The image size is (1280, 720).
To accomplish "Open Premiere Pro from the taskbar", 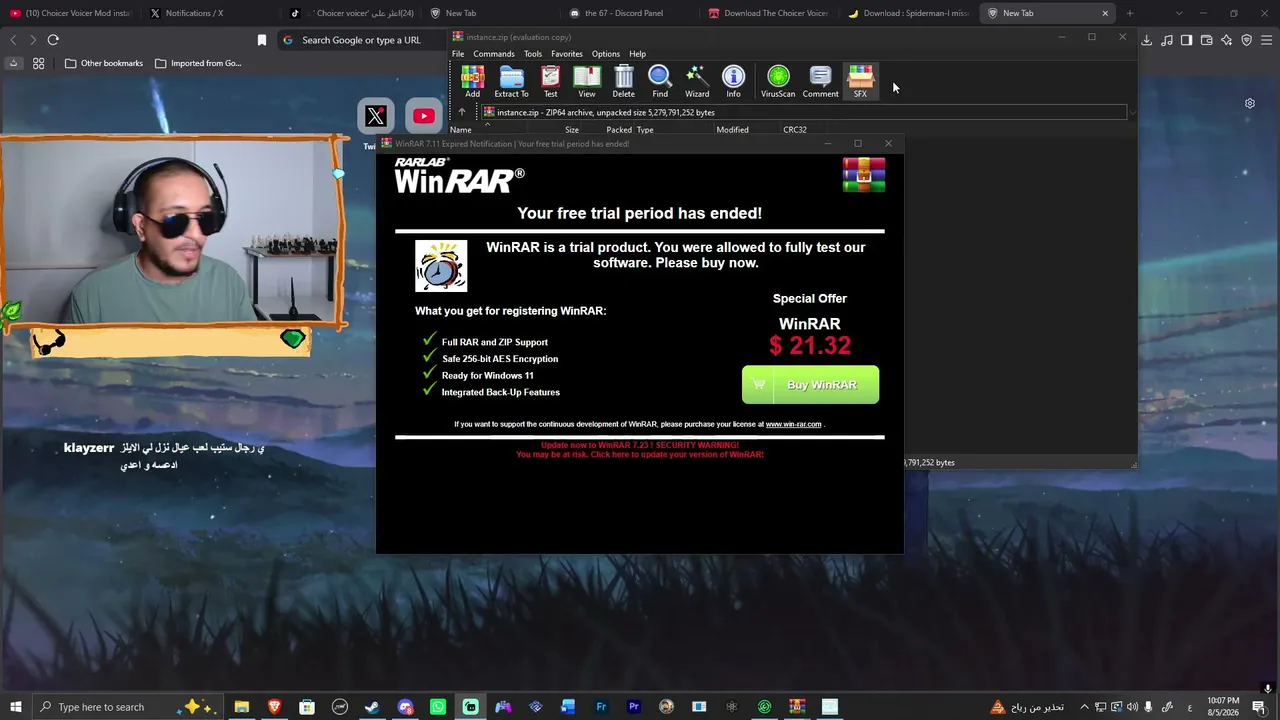I will (634, 707).
